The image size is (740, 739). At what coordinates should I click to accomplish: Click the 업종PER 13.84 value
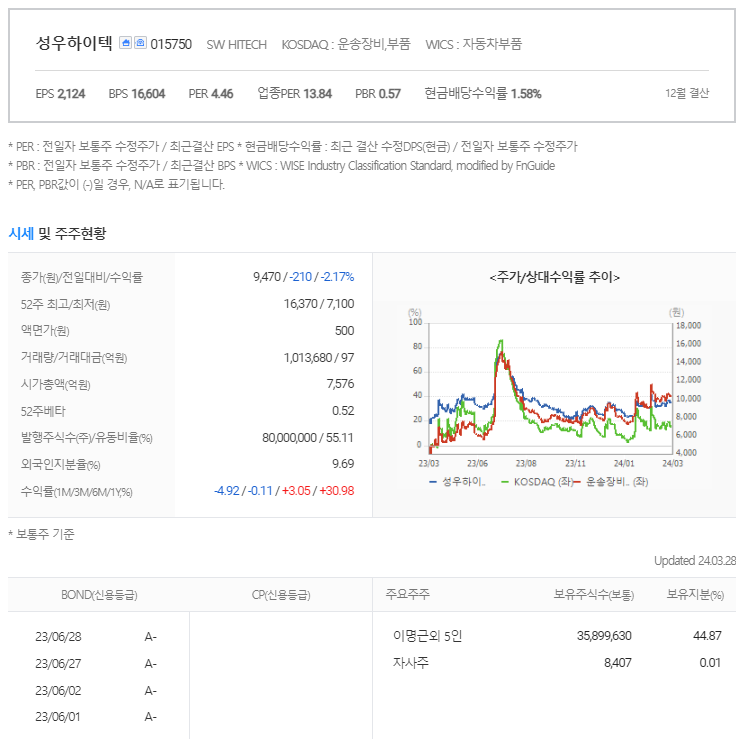pos(294,93)
